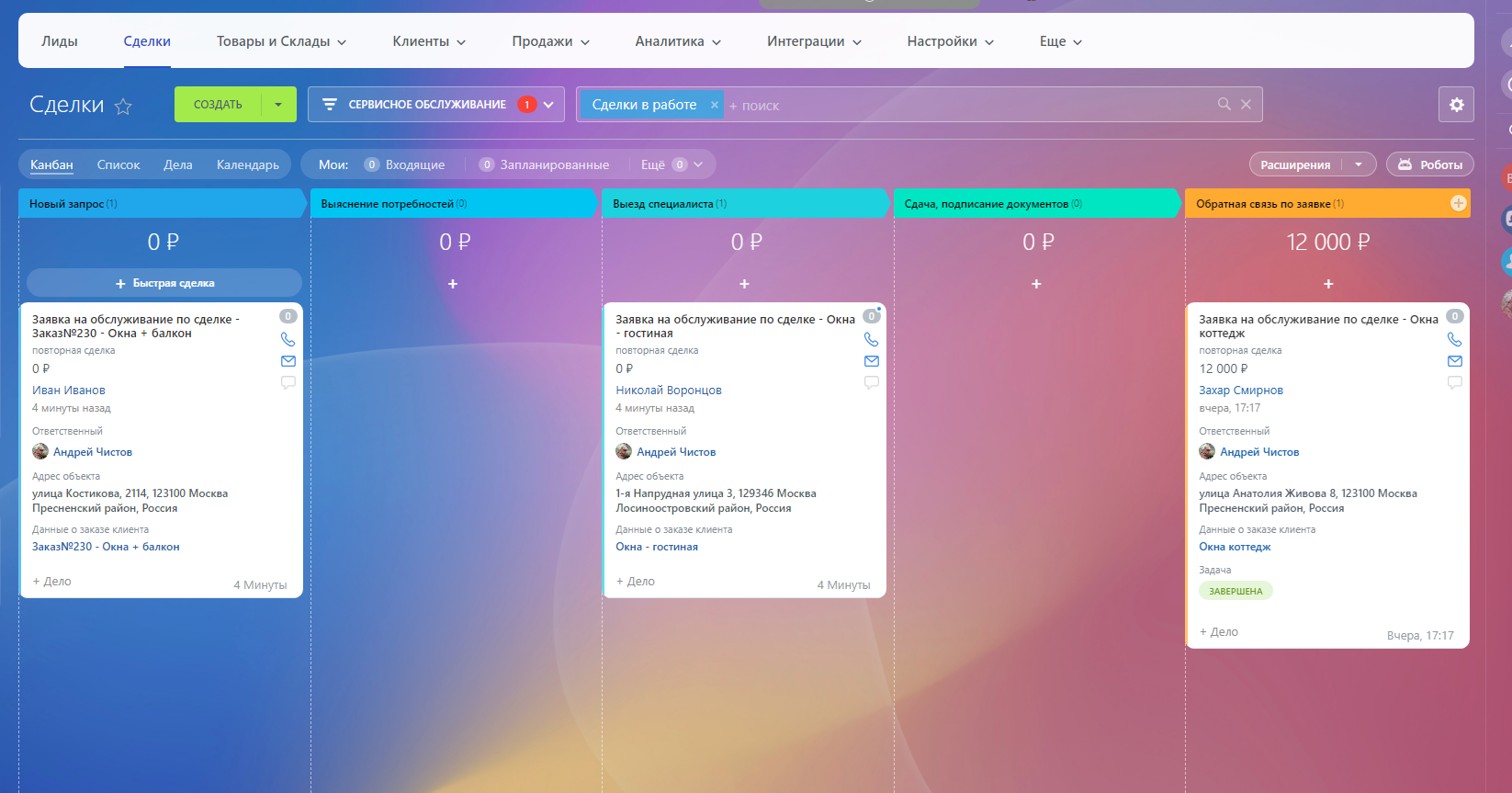Switch to the Канбан view

[51, 164]
